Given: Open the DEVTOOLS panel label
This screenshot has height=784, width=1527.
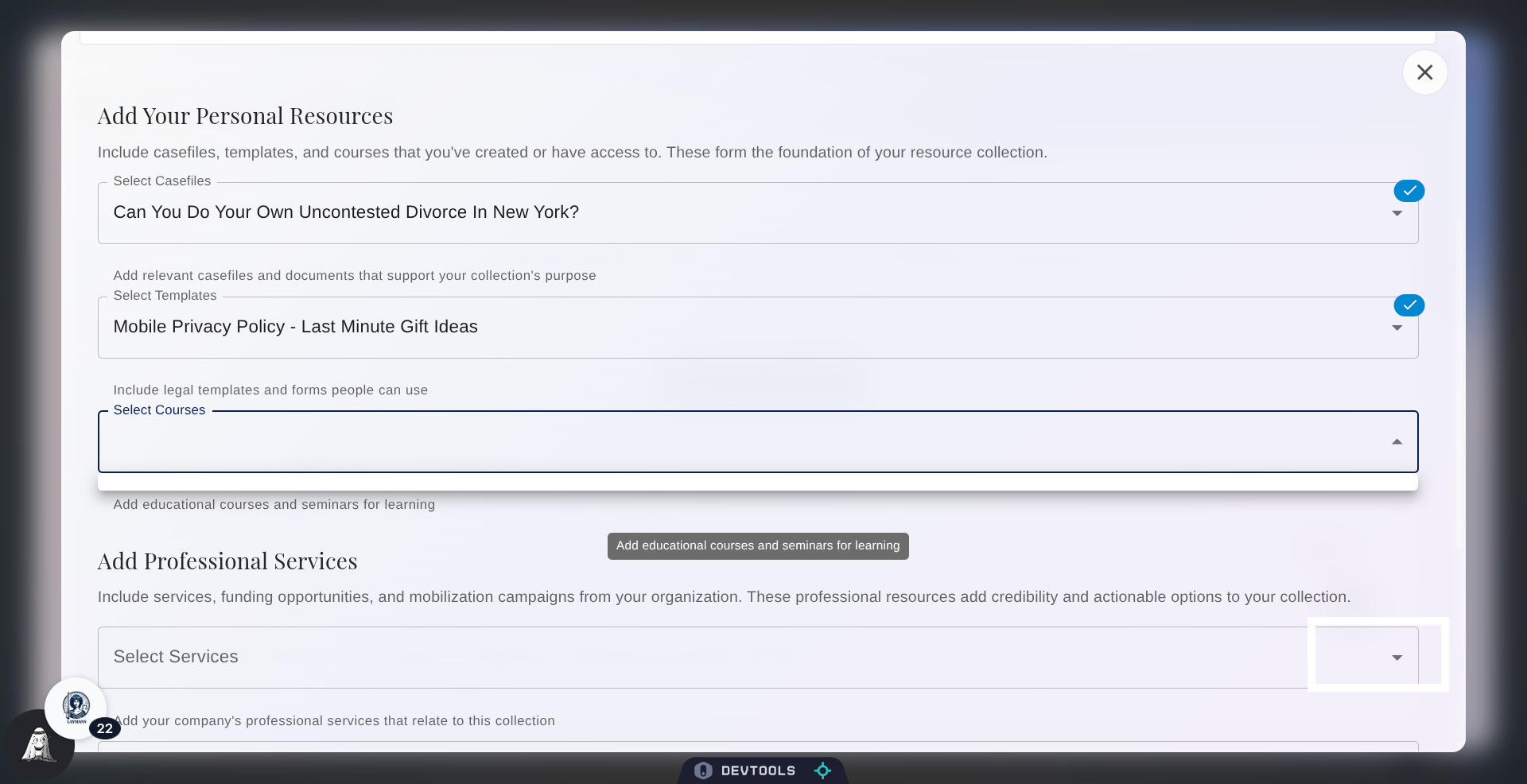Looking at the screenshot, I should (758, 770).
